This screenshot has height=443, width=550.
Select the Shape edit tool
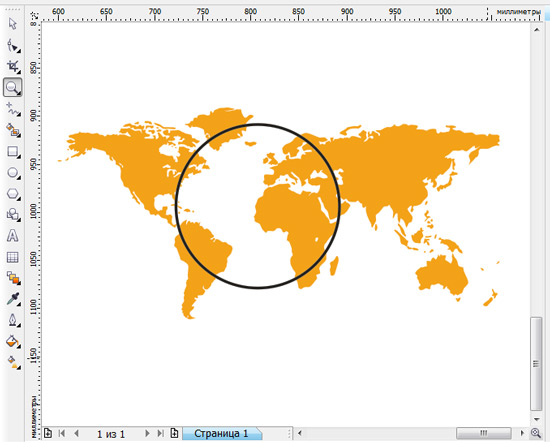click(13, 46)
